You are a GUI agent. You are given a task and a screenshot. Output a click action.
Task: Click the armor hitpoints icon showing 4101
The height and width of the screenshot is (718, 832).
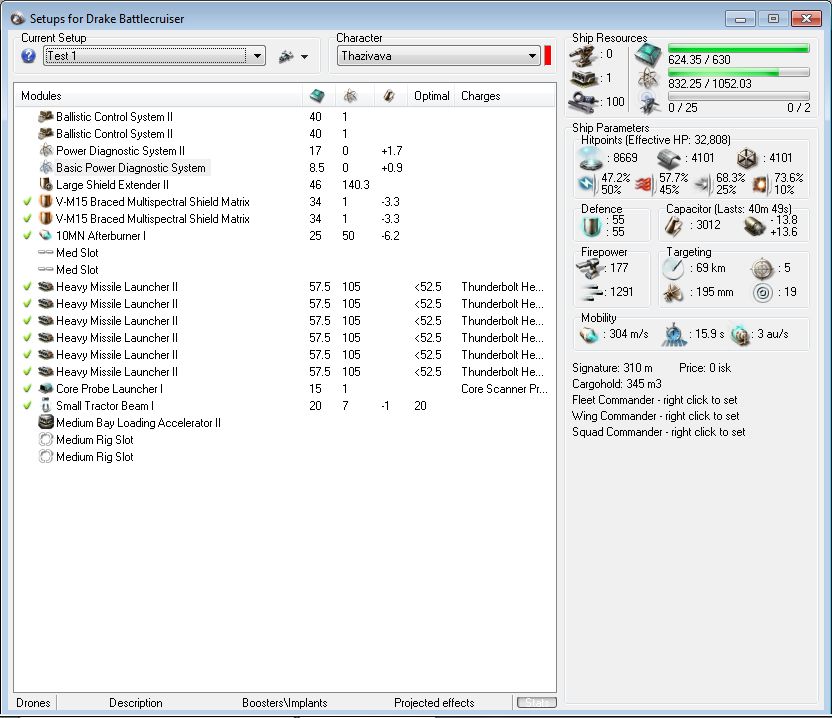click(669, 158)
